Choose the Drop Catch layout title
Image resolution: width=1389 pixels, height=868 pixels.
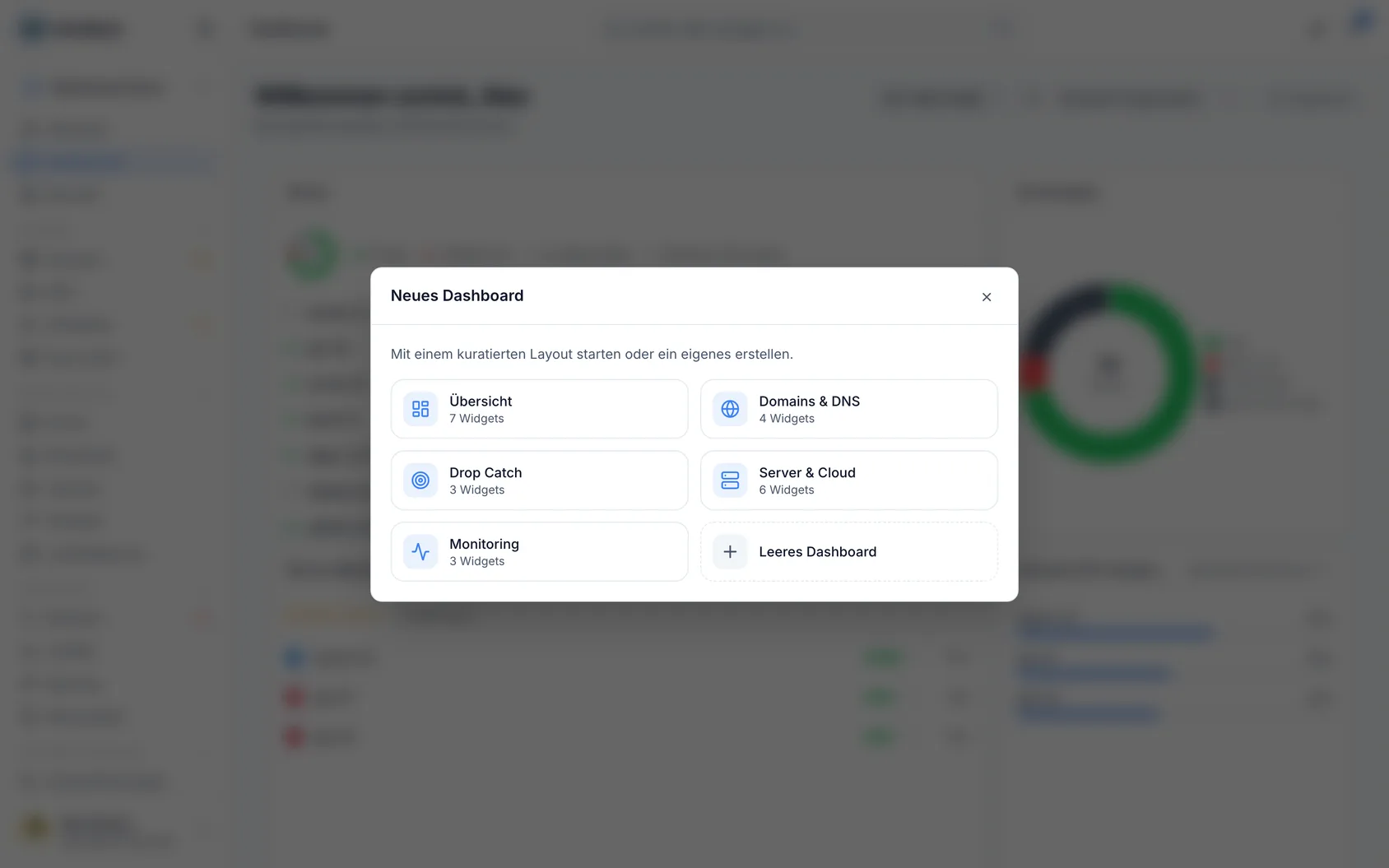tap(485, 472)
